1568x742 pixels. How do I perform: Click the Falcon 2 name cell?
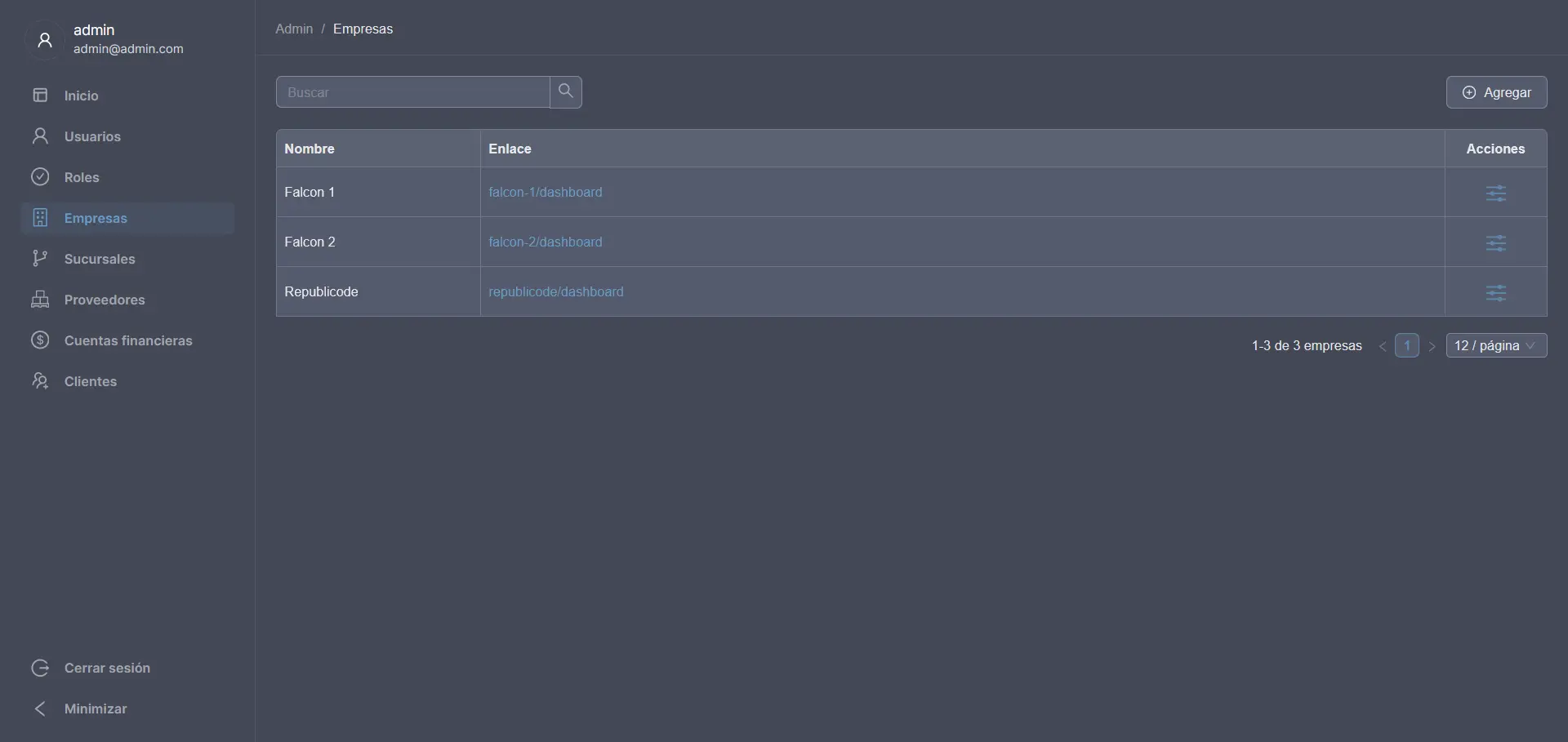tap(378, 242)
